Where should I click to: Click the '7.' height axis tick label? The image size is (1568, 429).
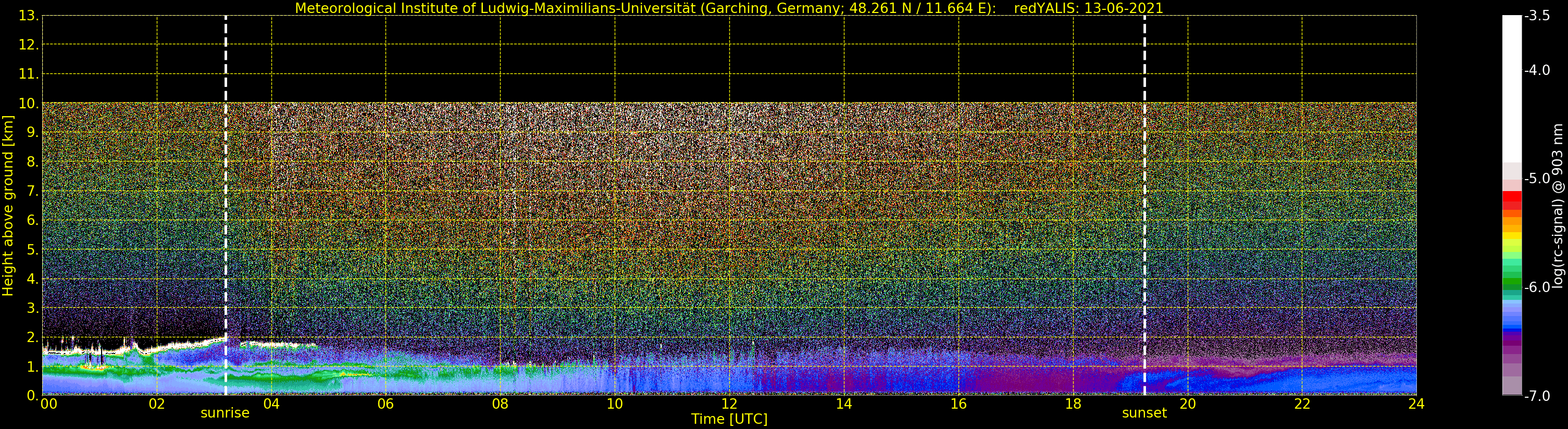coord(33,191)
